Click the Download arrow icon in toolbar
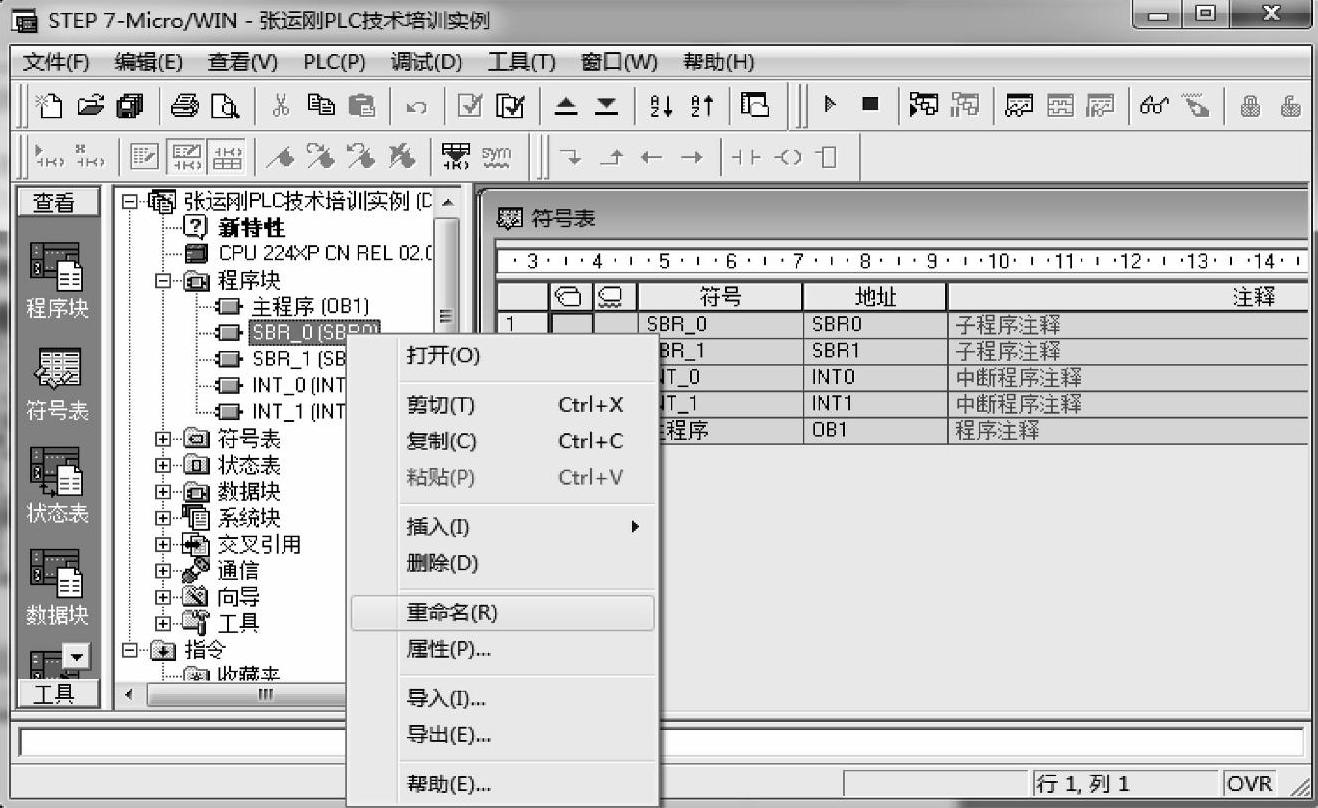Screen dimensions: 1318x808 pos(606,106)
